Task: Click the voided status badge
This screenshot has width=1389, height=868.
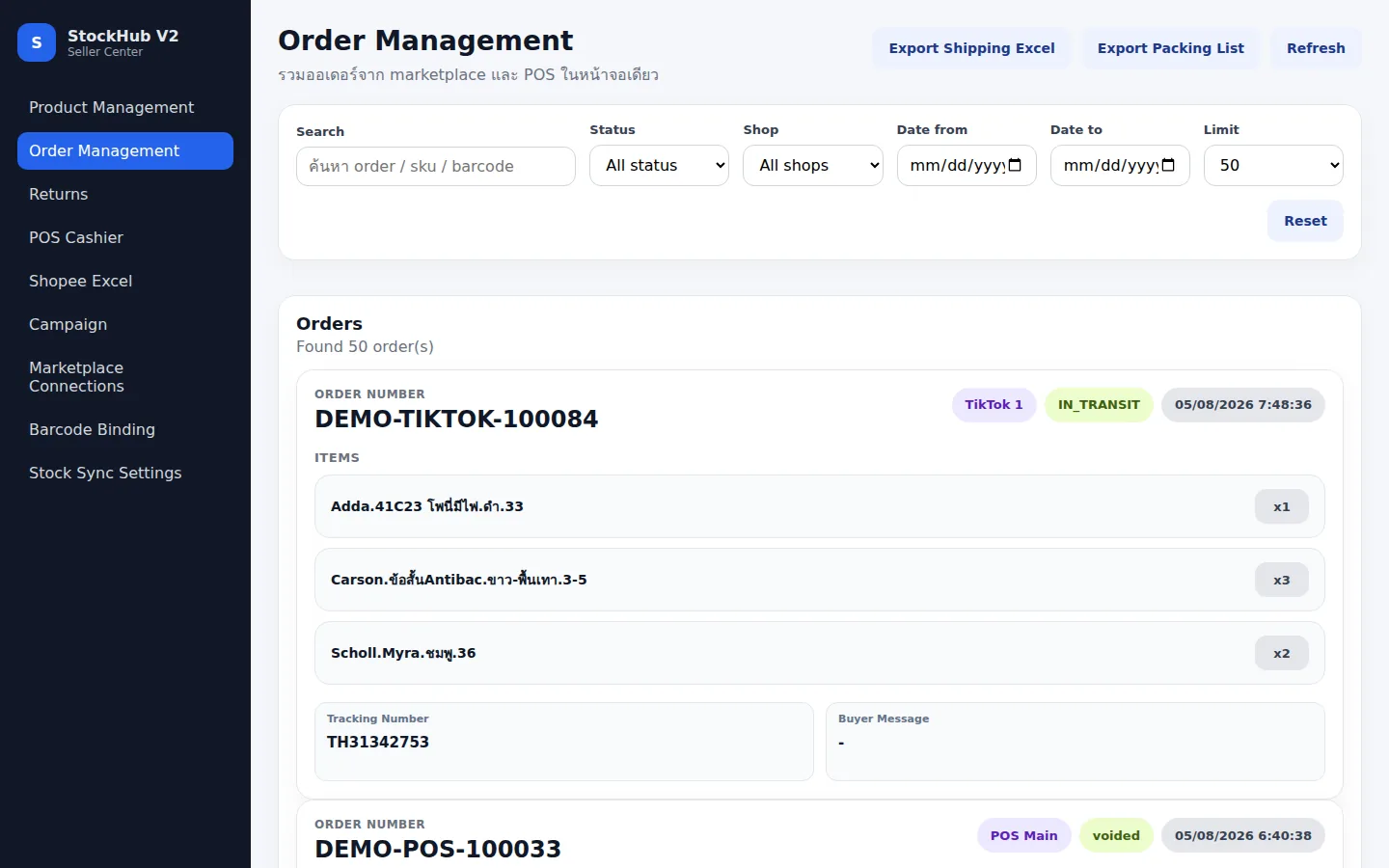Action: (x=1116, y=835)
